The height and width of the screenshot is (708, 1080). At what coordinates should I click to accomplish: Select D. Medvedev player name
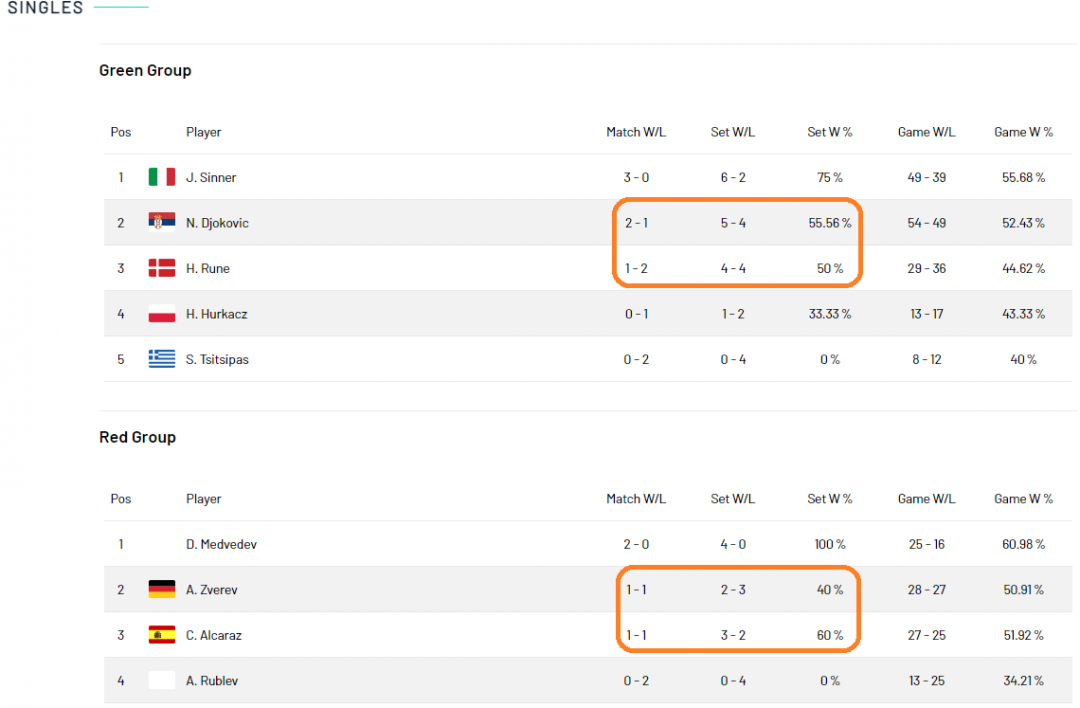221,545
